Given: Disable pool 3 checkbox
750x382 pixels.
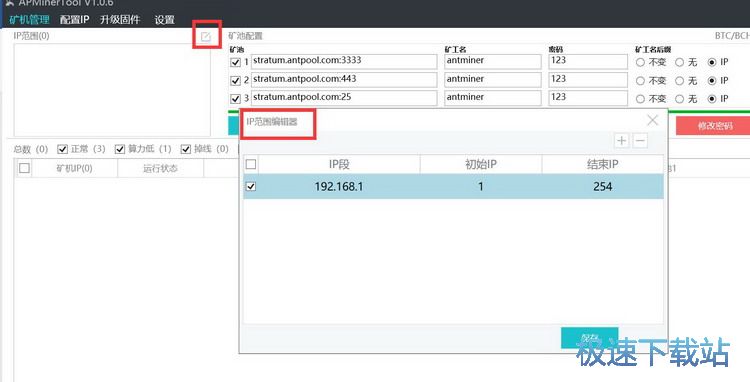Looking at the screenshot, I should 235,98.
